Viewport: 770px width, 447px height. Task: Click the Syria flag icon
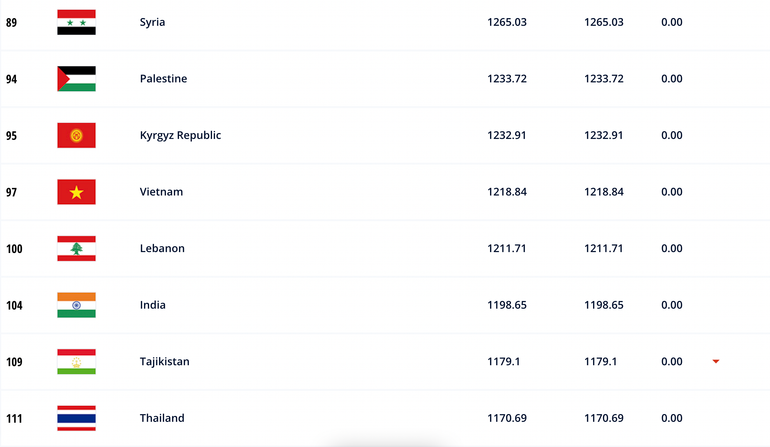click(x=76, y=22)
